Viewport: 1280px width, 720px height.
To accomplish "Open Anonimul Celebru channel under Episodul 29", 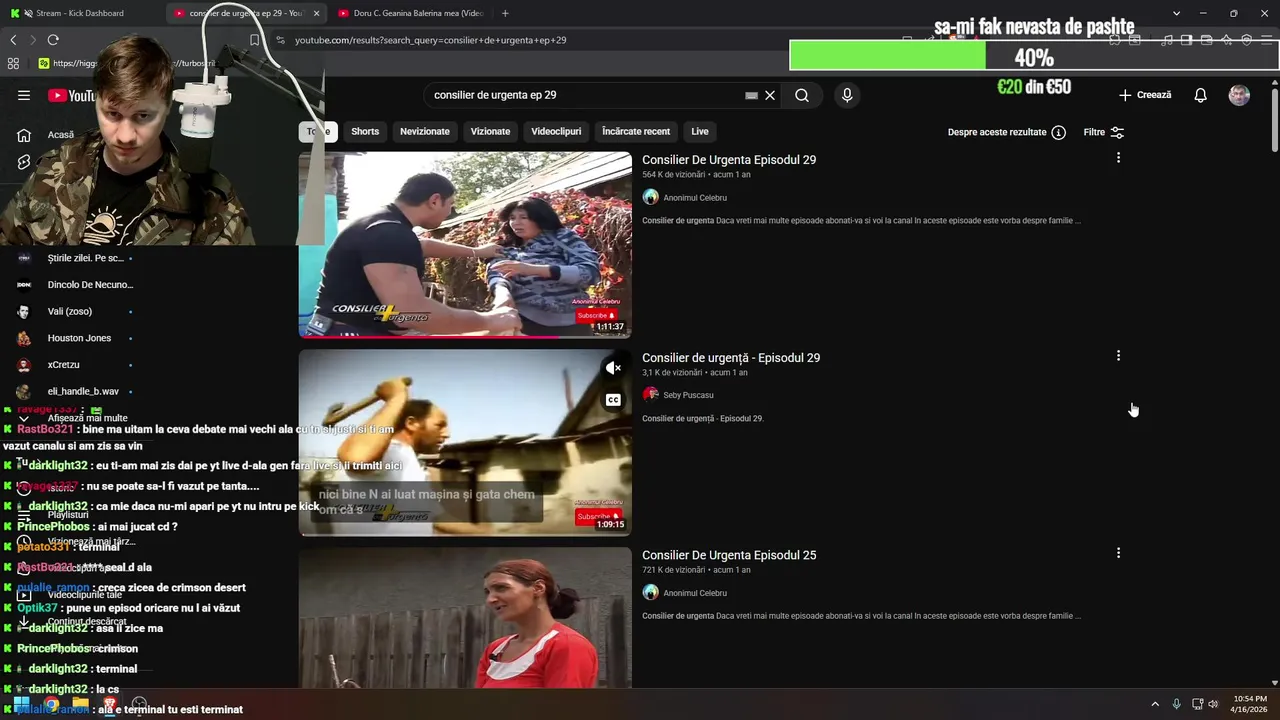I will point(695,198).
